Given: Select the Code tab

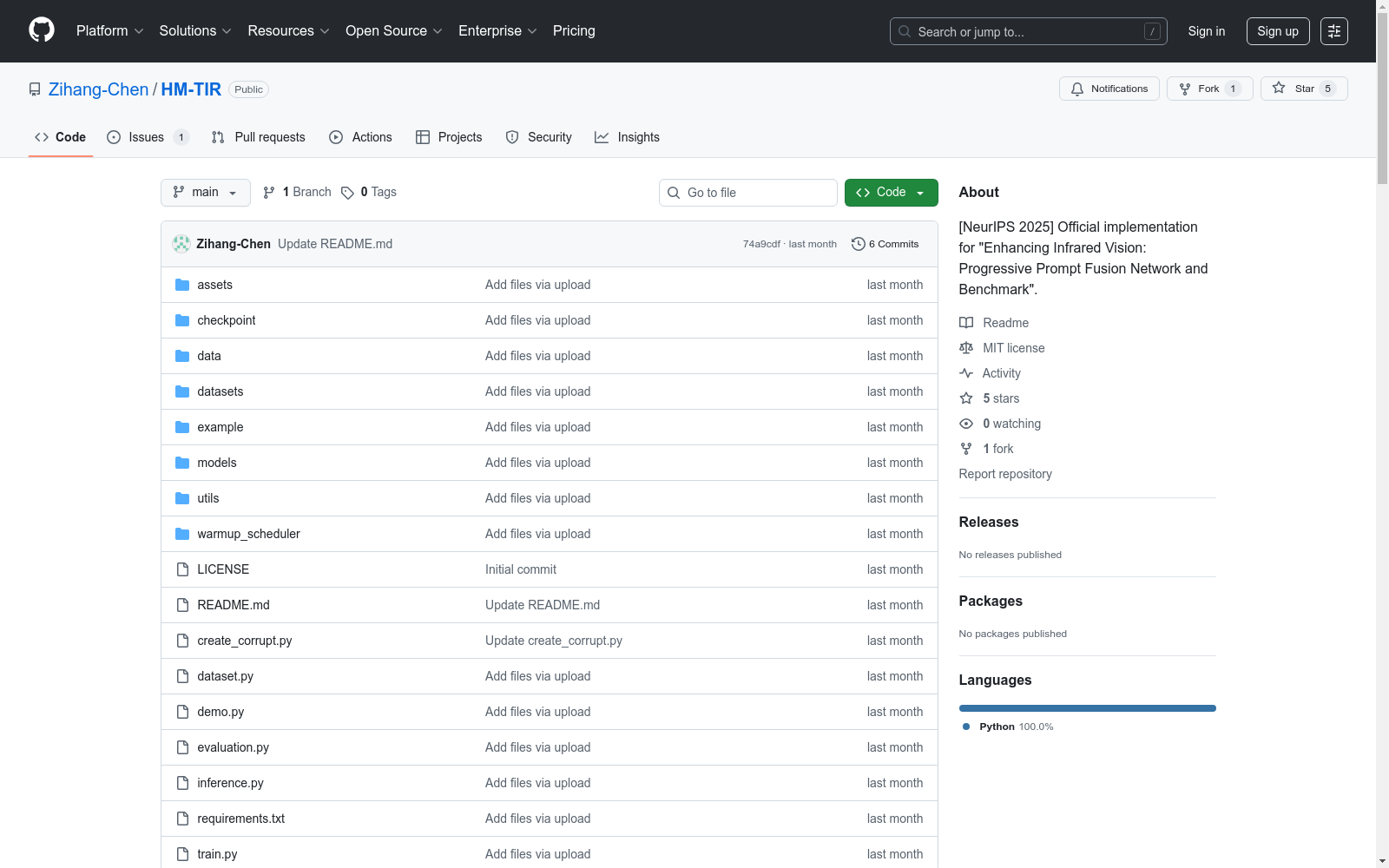Looking at the screenshot, I should pyautogui.click(x=61, y=137).
